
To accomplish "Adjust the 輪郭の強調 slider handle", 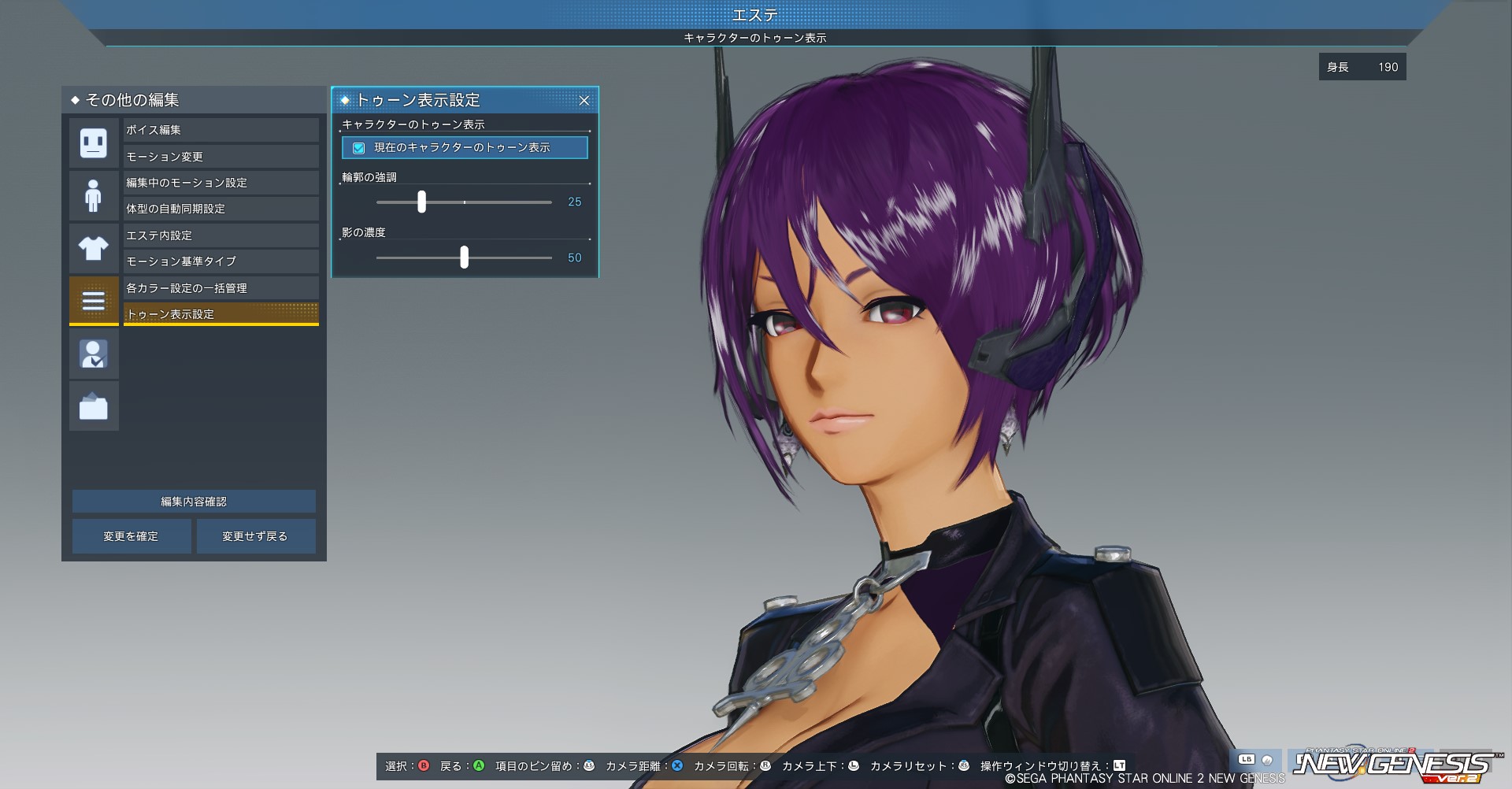I will click(x=421, y=202).
